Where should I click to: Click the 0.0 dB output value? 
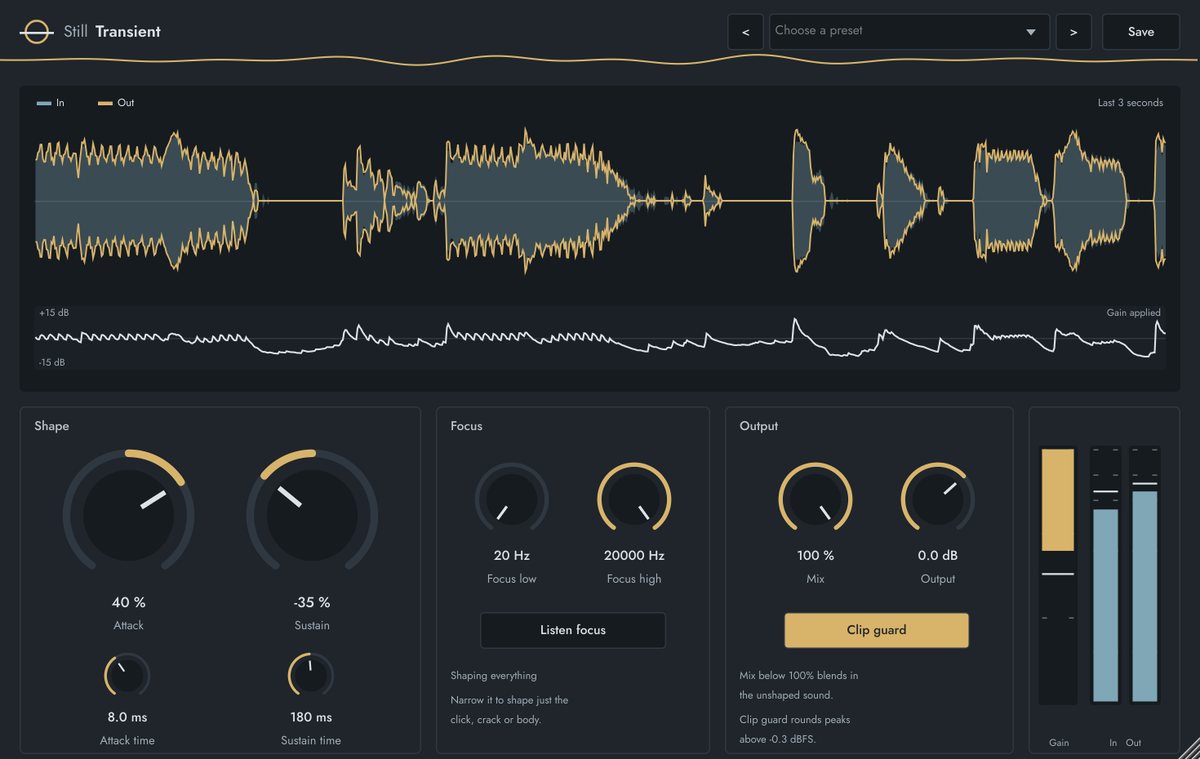point(938,555)
